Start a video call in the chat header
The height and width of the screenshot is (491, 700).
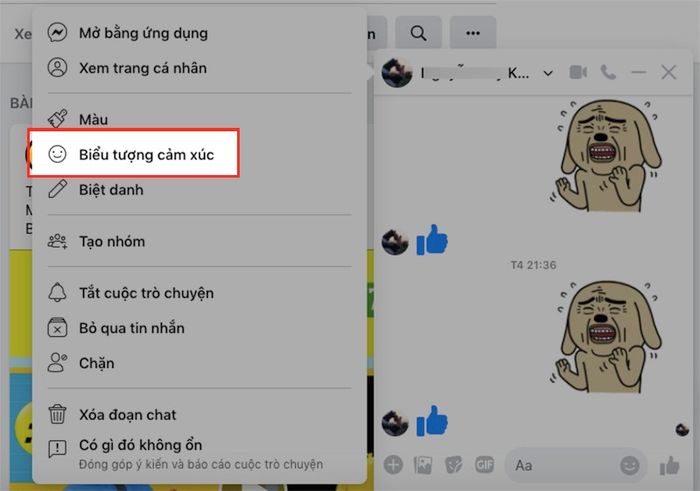578,72
